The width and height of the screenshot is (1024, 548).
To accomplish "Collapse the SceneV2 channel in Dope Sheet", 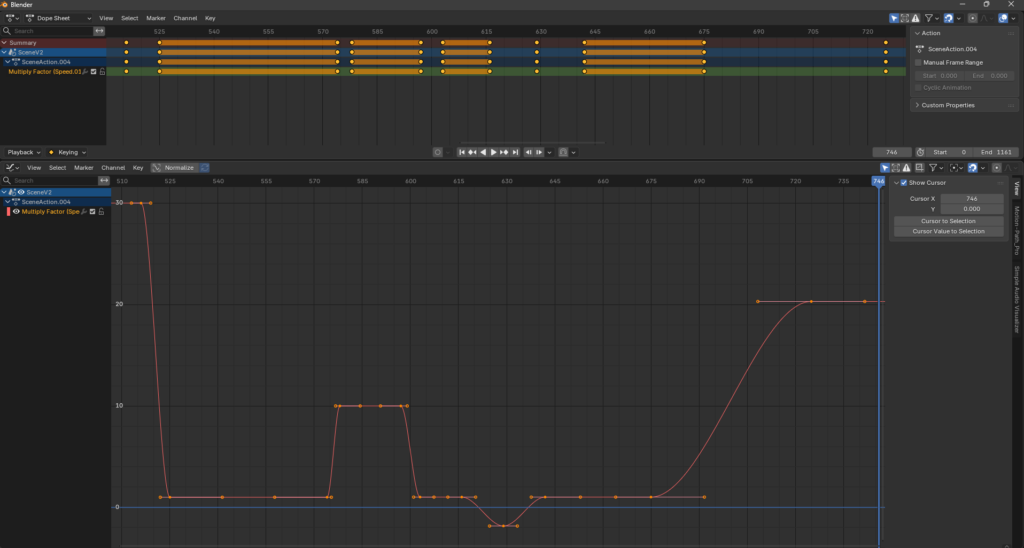I will click(4, 52).
